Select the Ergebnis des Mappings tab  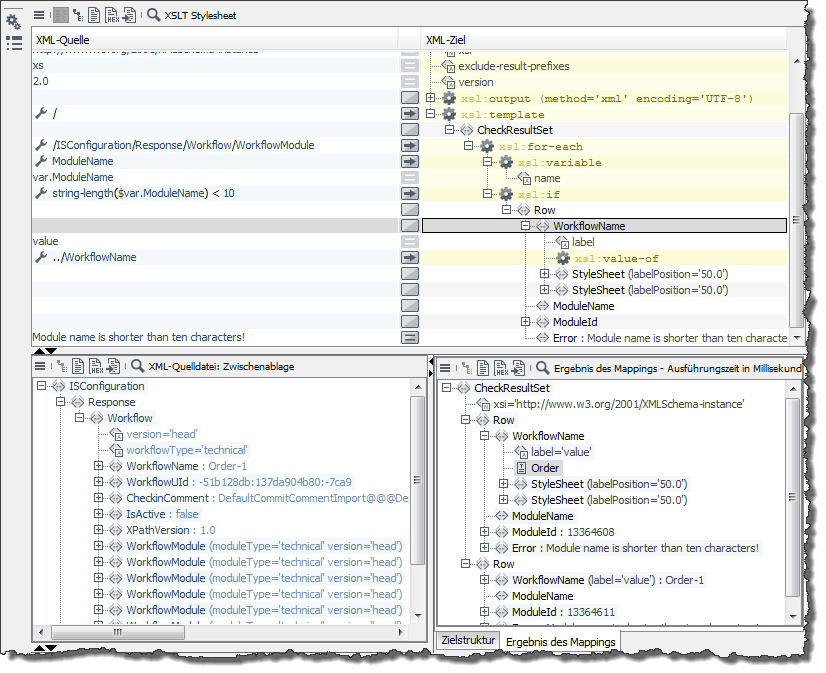(559, 641)
